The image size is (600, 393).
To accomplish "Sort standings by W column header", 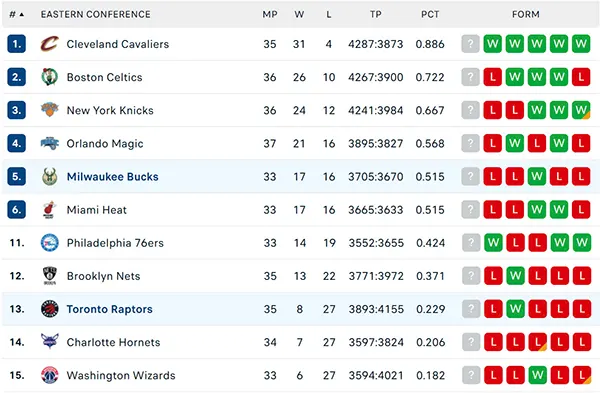I will pos(299,14).
